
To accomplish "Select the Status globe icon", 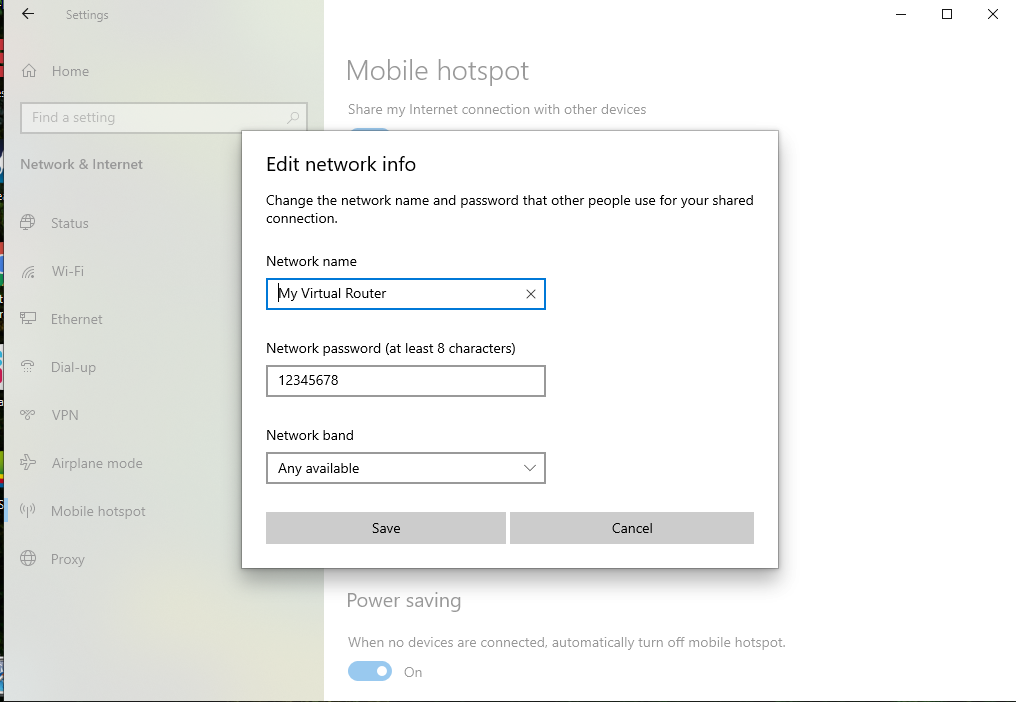I will pos(28,223).
